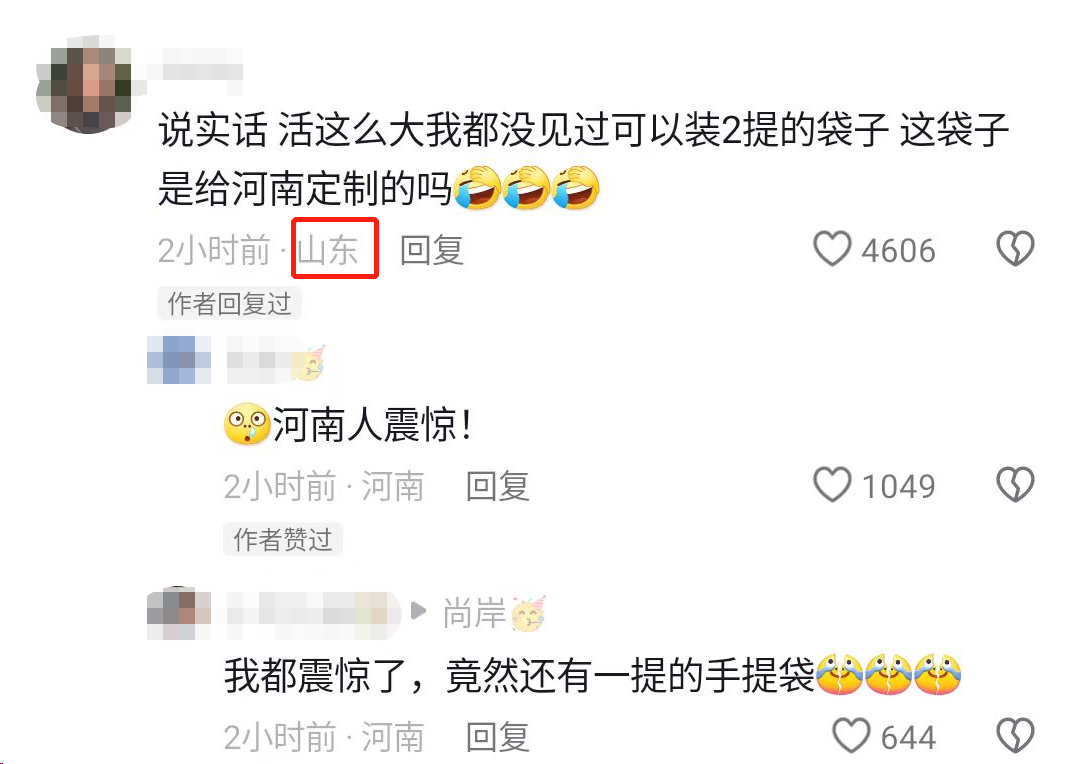
Task: Click the triangle arrow before 尚岸
Action: [x=418, y=611]
